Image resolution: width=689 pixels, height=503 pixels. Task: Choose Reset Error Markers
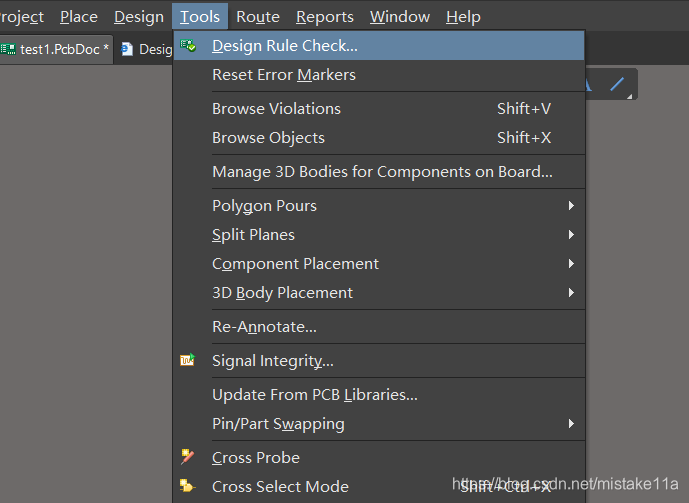click(284, 75)
